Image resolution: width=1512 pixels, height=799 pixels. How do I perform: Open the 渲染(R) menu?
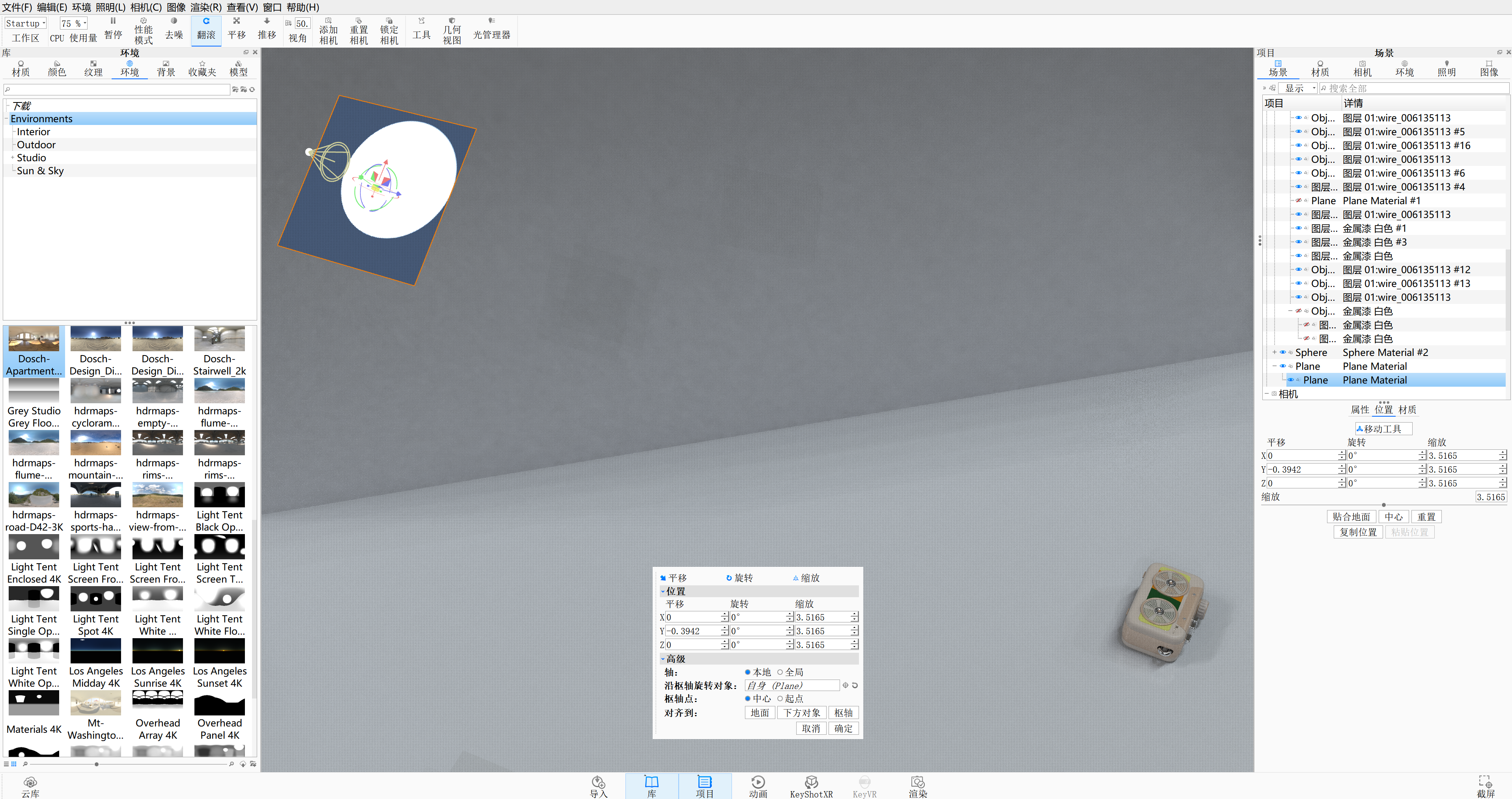(205, 7)
